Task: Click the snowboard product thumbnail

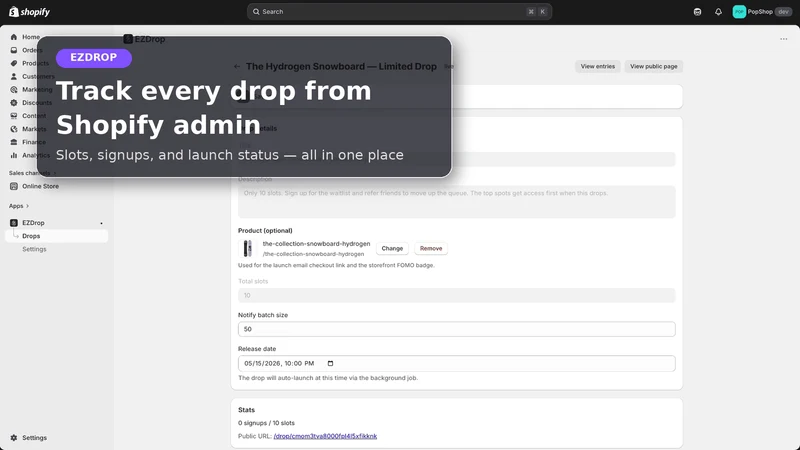Action: [x=247, y=248]
